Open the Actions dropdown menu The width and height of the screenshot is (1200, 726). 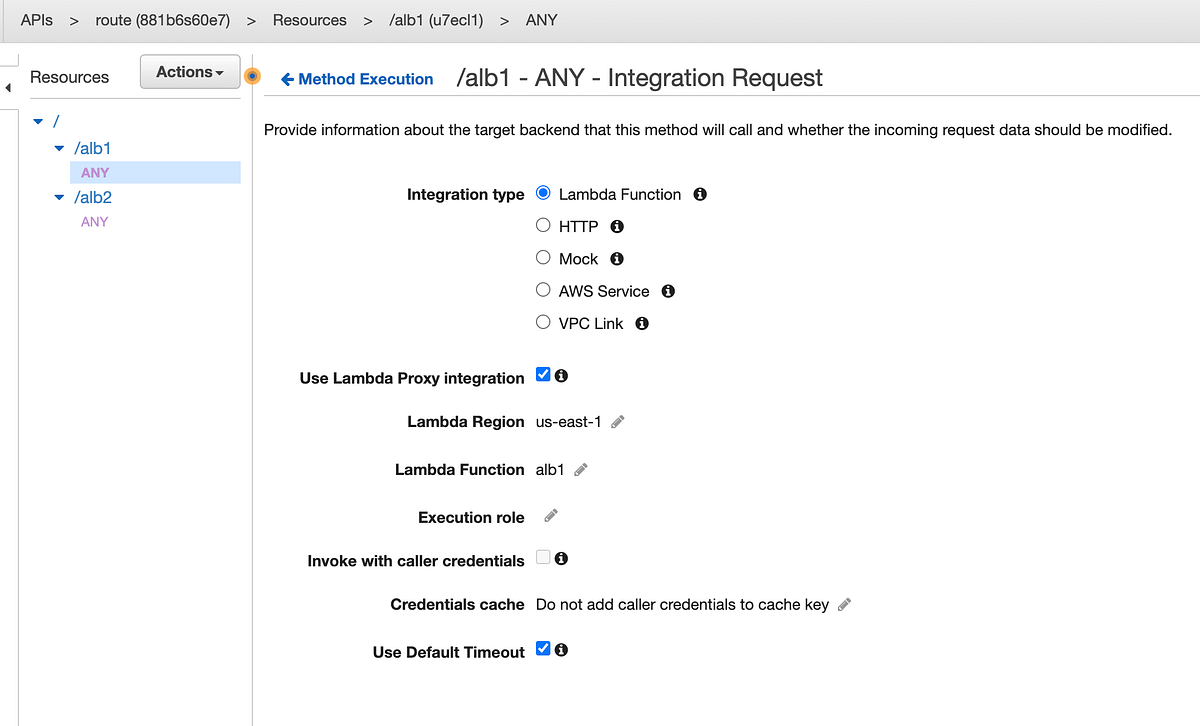(189, 72)
